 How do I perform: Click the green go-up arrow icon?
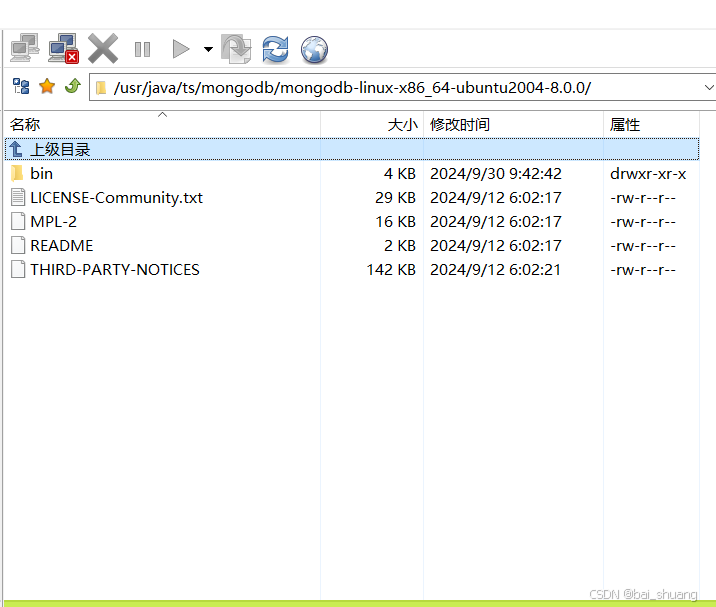coord(73,86)
